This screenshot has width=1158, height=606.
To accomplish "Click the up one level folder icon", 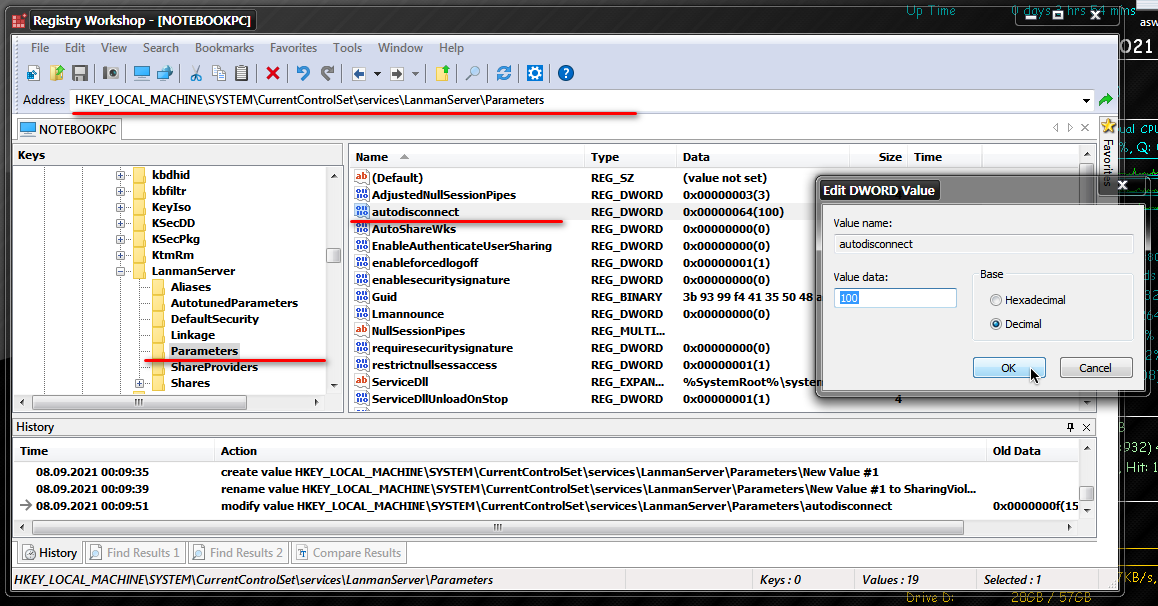I will click(442, 73).
